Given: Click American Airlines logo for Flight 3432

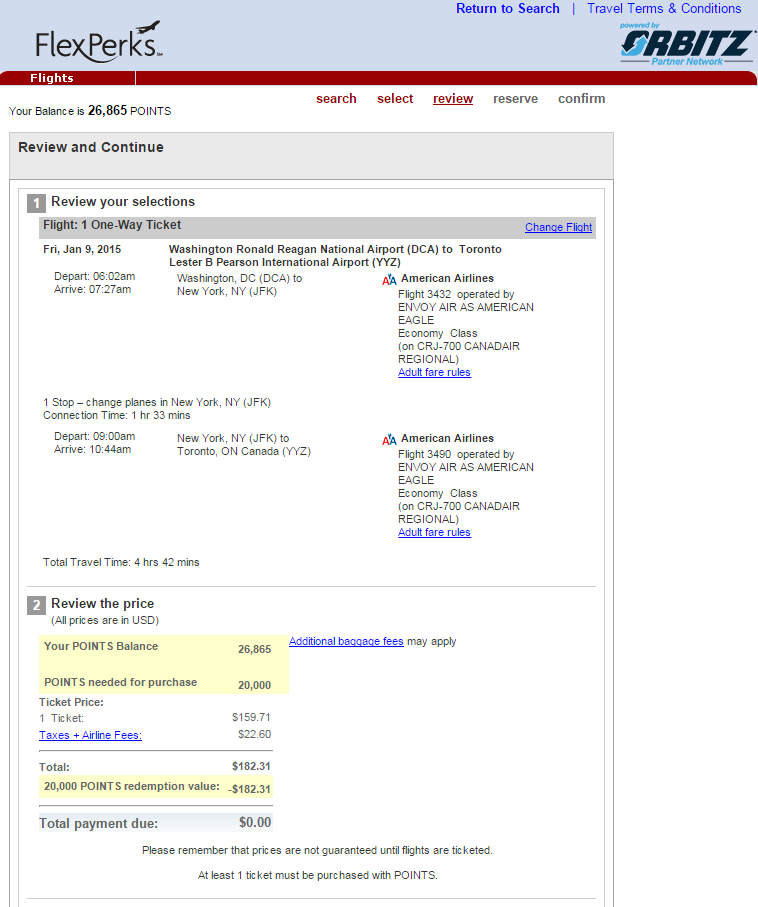Looking at the screenshot, I should tap(389, 280).
